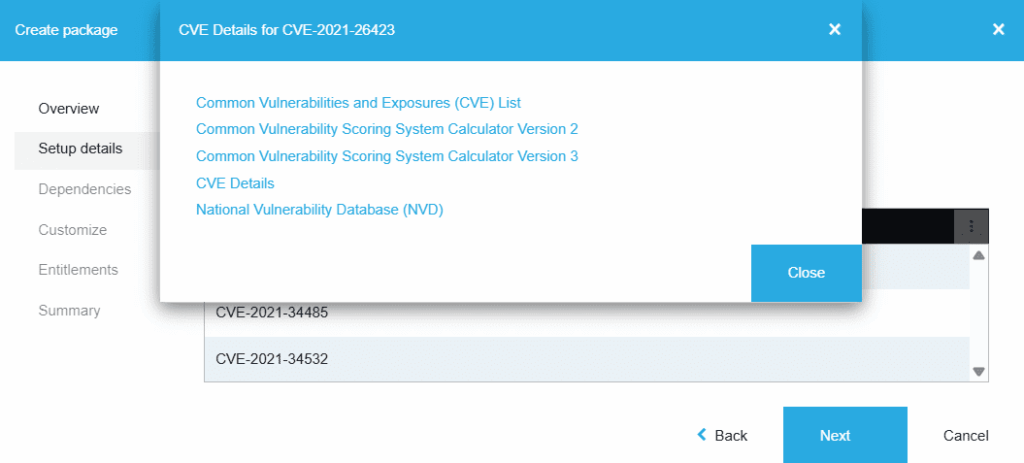Select the Setup details step
Viewport: 1024px width, 463px height.
tap(80, 149)
